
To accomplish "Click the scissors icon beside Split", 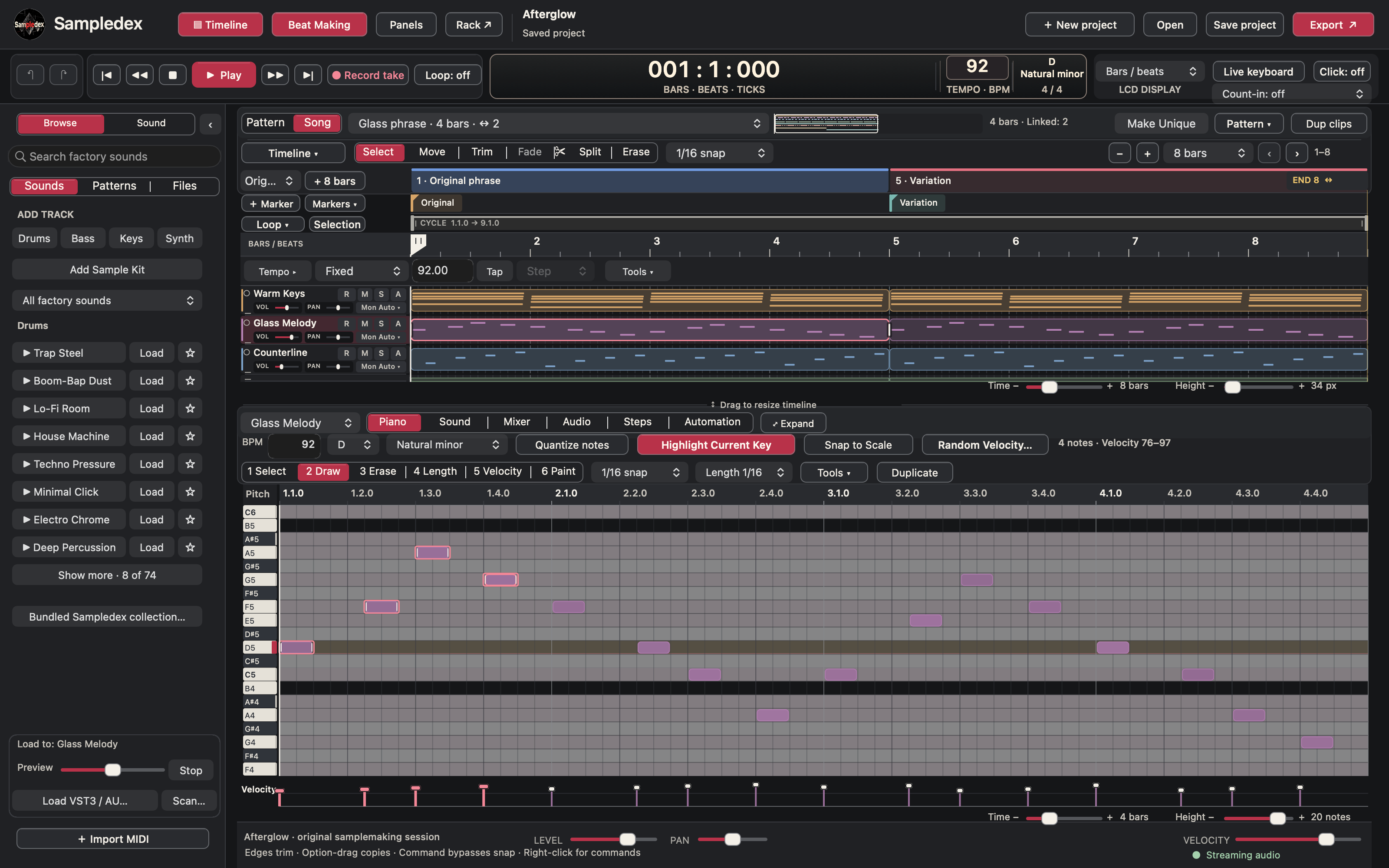I will 560,152.
